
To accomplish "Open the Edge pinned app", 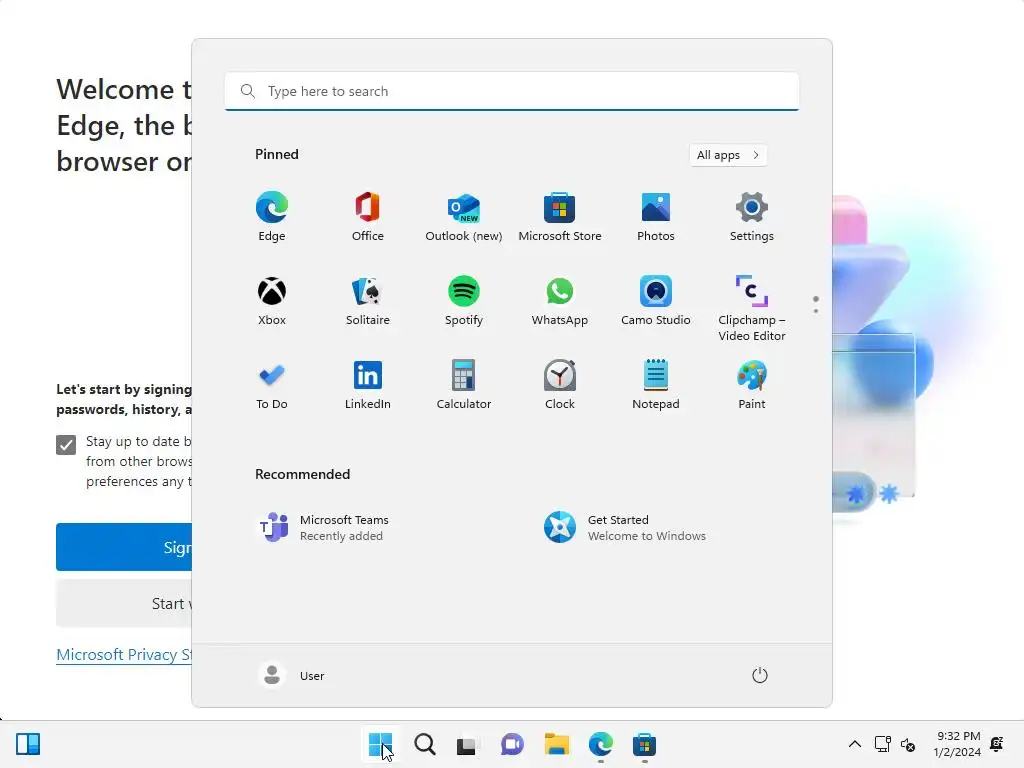I will (x=272, y=217).
